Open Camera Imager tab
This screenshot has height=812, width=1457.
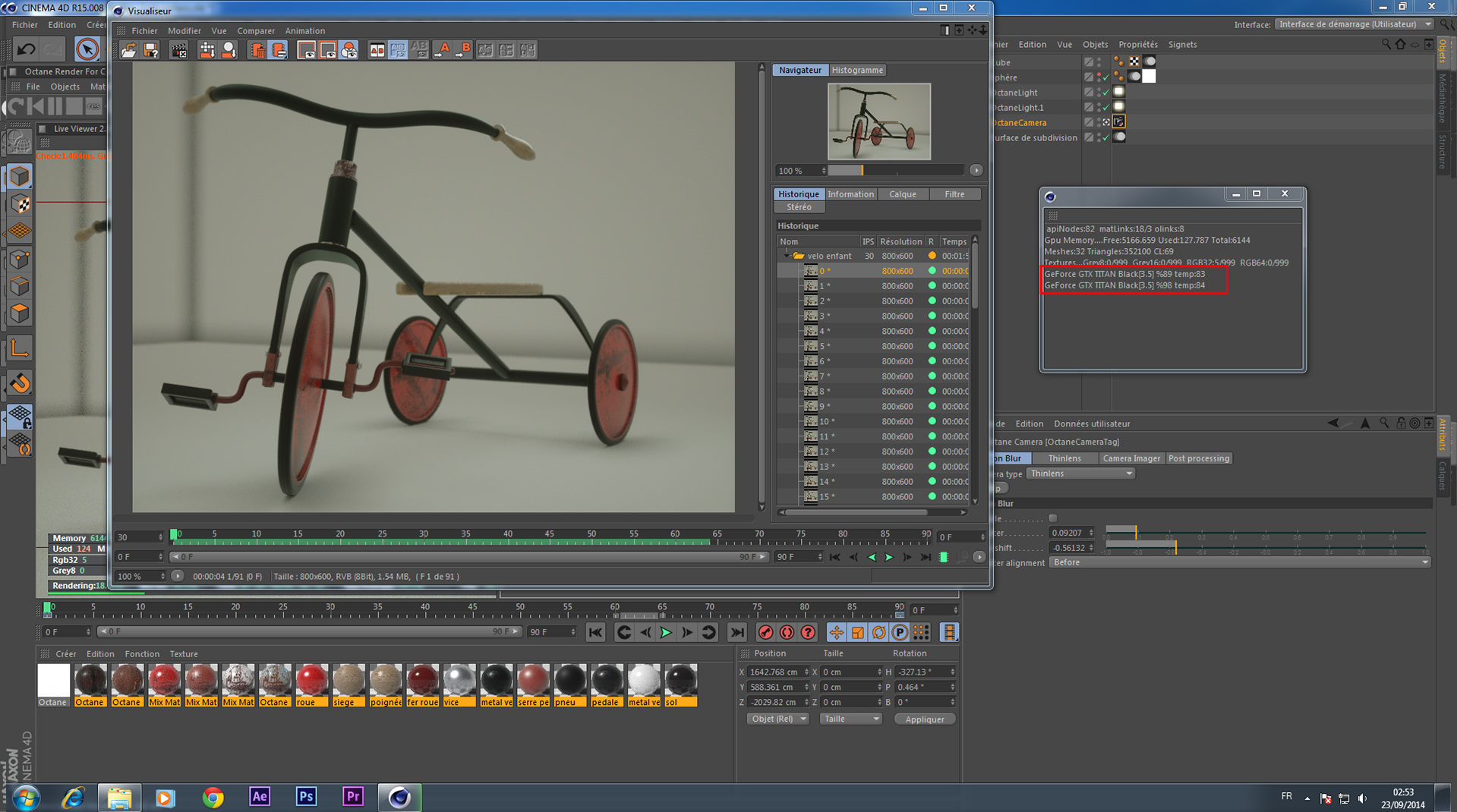point(1131,458)
